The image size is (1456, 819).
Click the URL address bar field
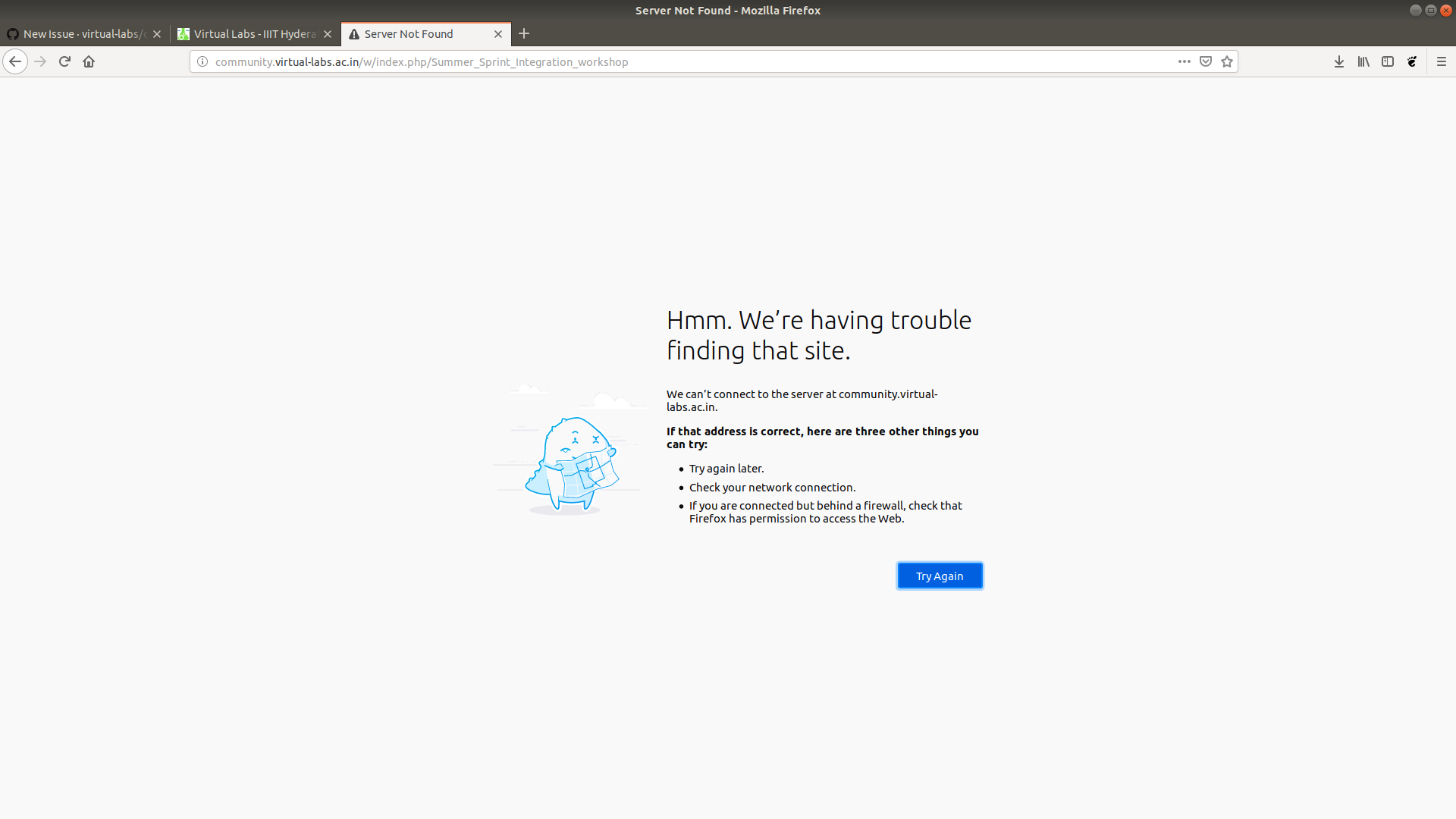(x=682, y=61)
